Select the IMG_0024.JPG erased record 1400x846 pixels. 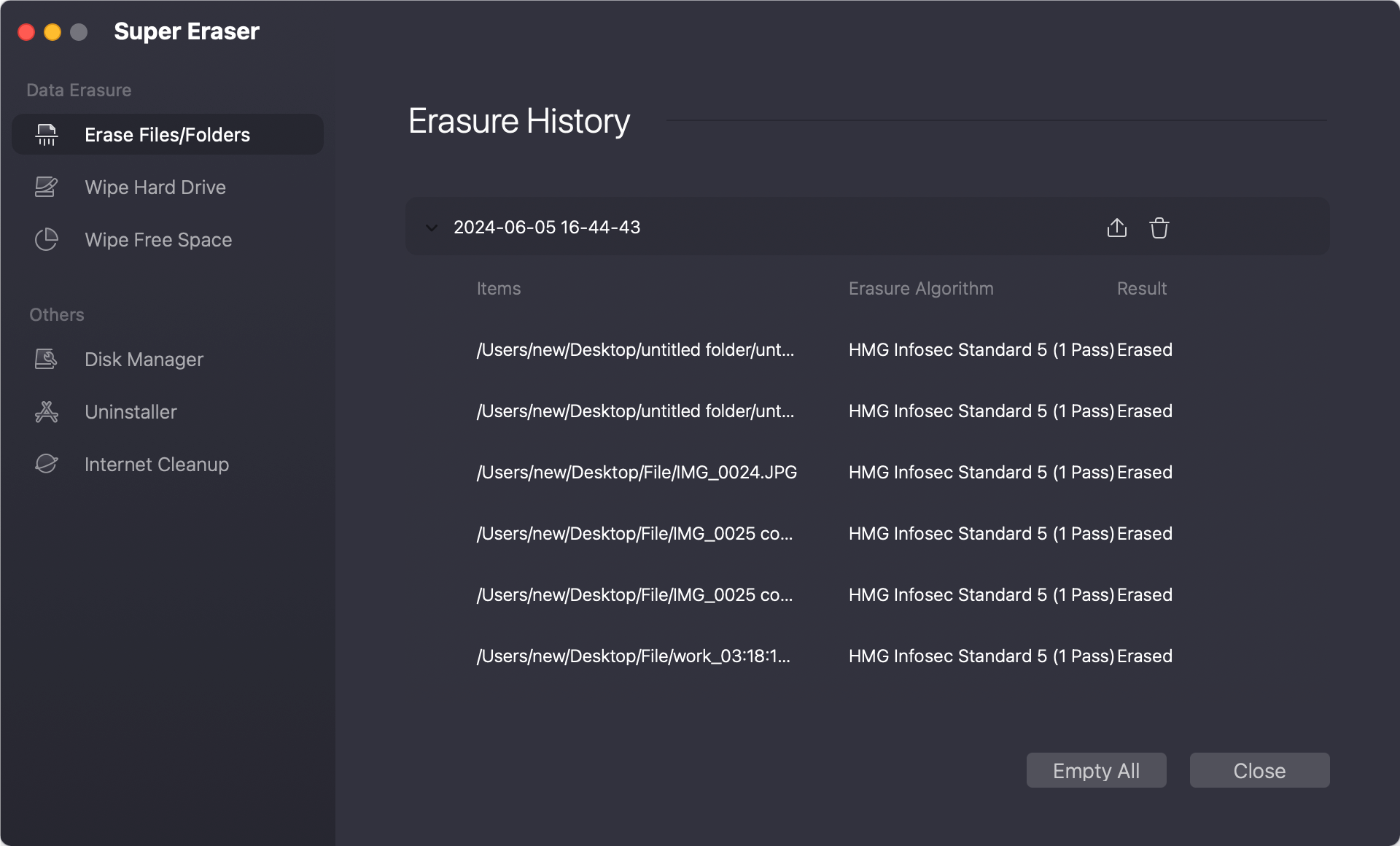(636, 472)
